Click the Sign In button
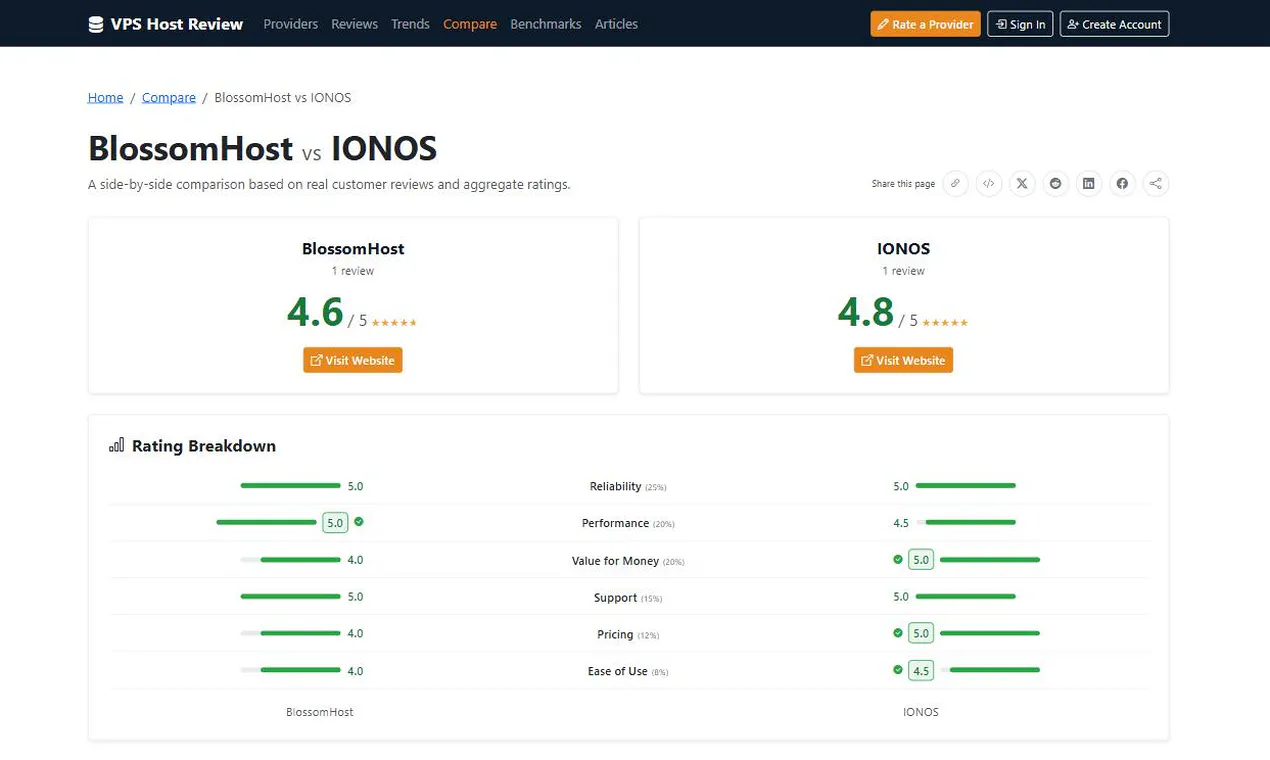This screenshot has width=1270, height=760. point(1020,24)
